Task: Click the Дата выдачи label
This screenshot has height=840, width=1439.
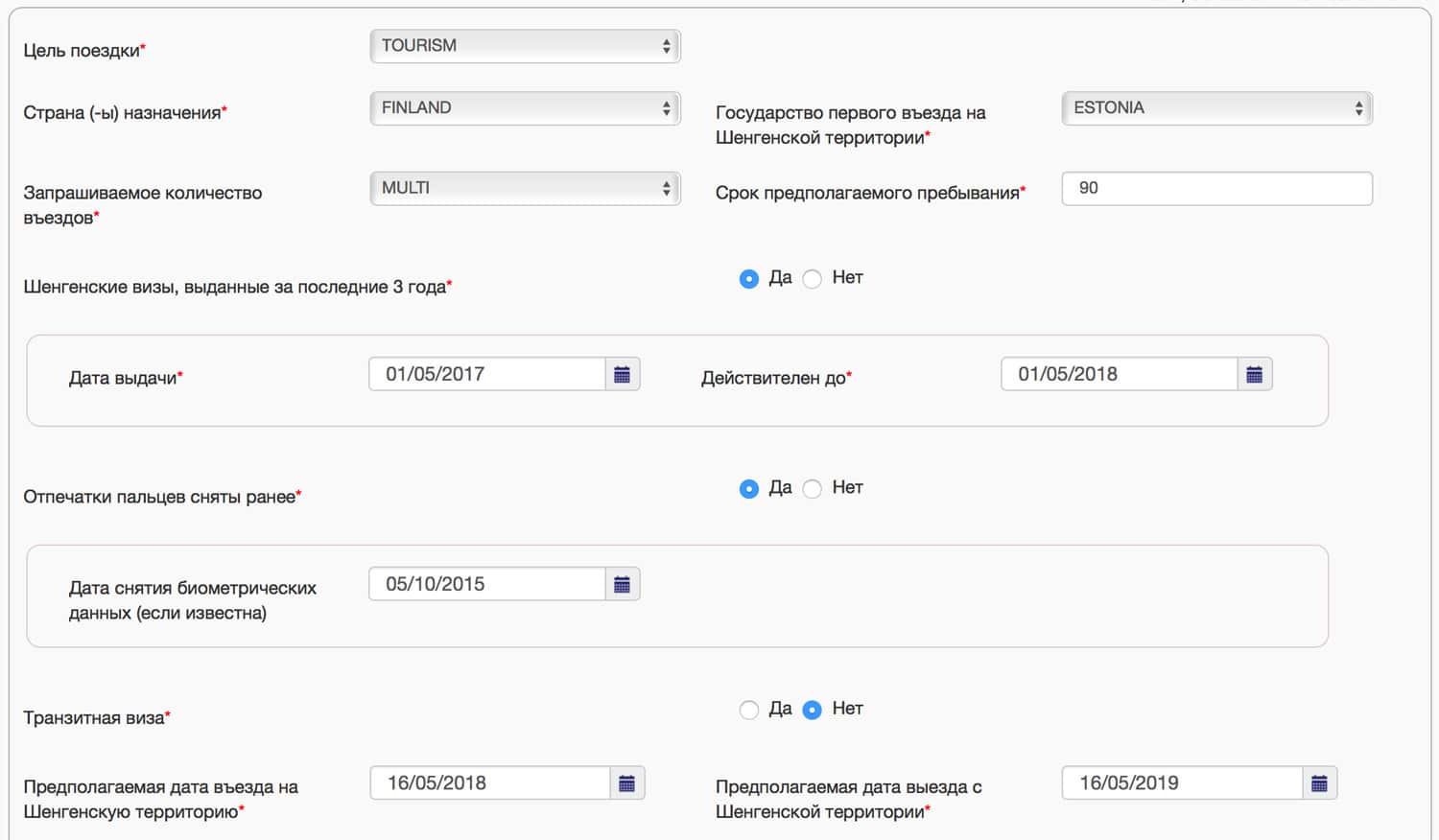Action: tap(126, 378)
